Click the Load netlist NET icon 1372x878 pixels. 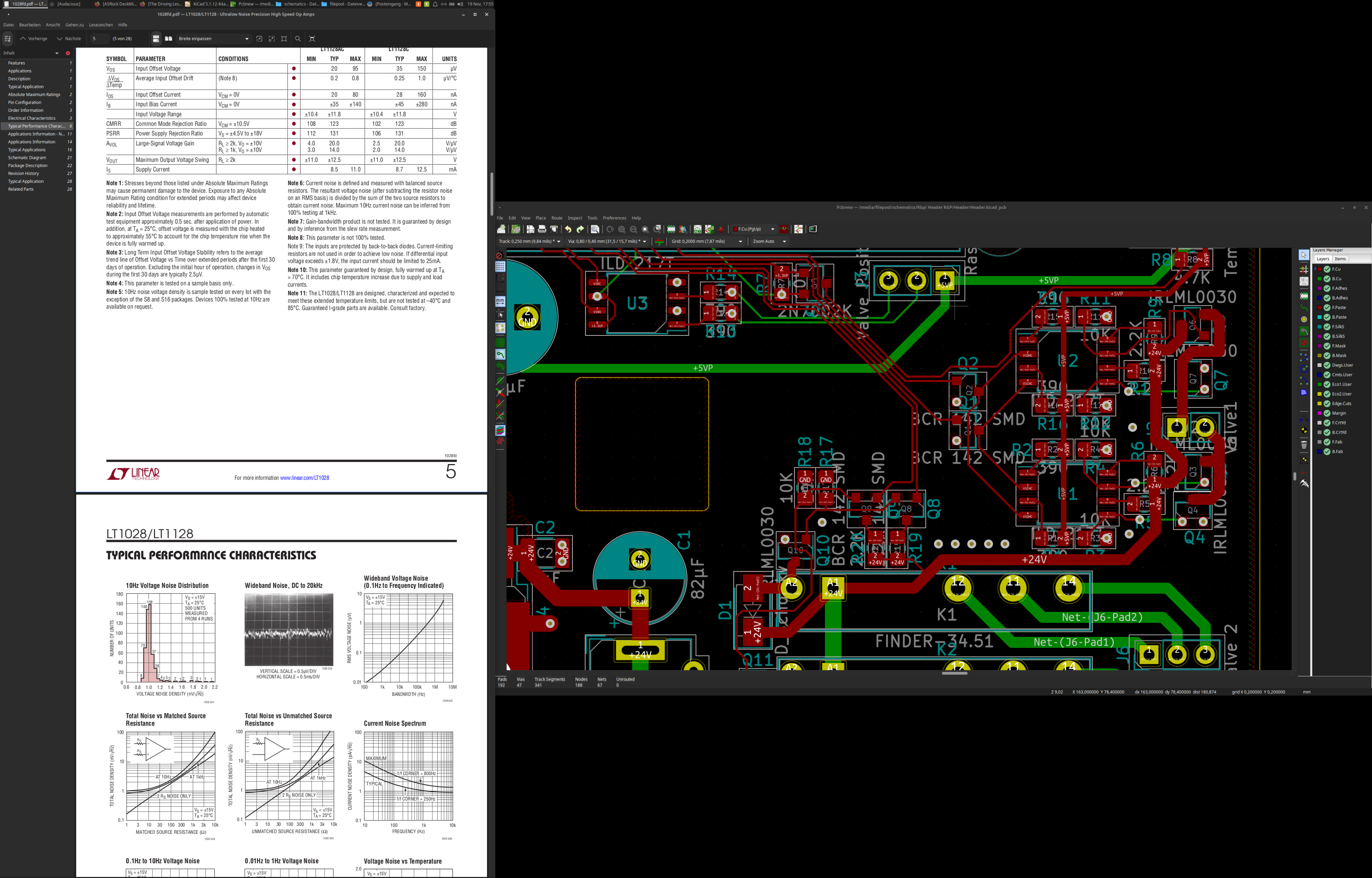698,229
